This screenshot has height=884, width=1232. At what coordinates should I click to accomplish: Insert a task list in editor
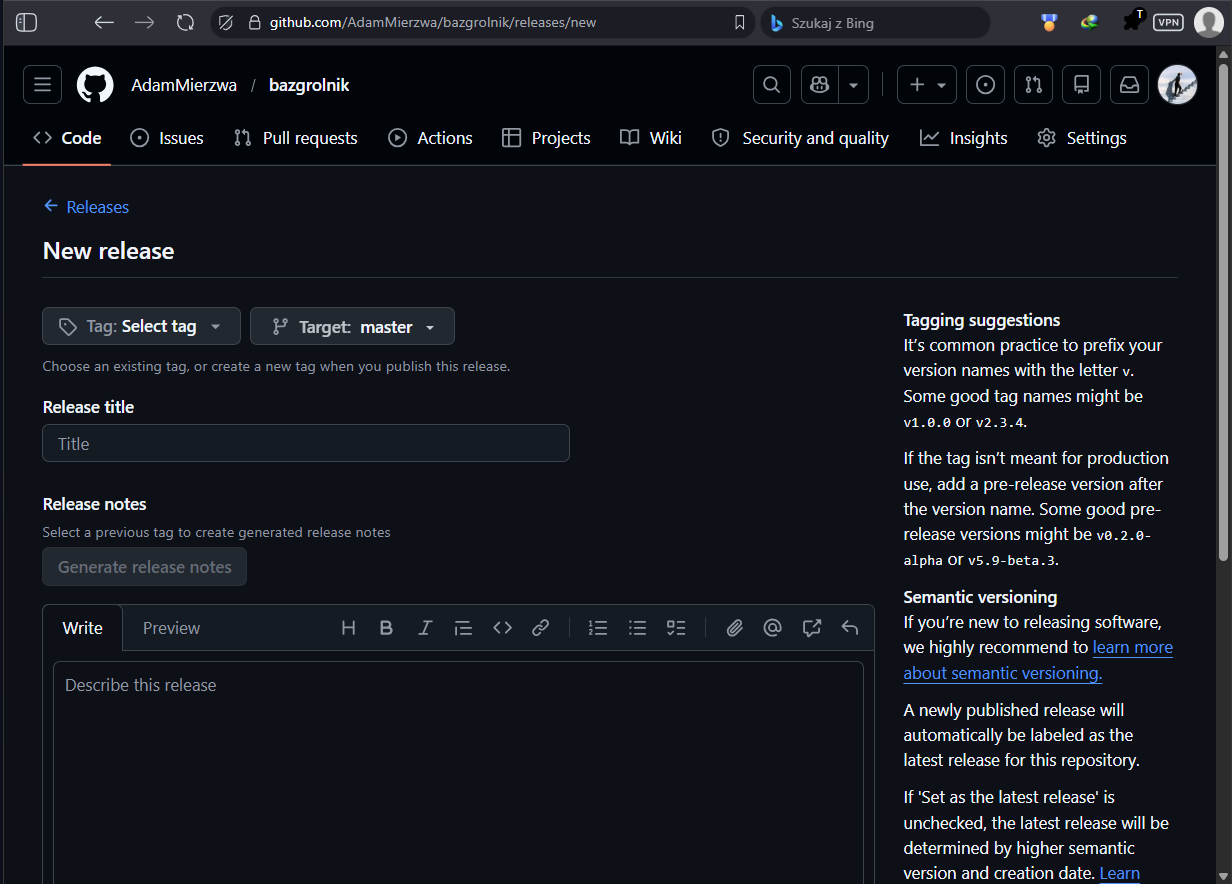(676, 628)
